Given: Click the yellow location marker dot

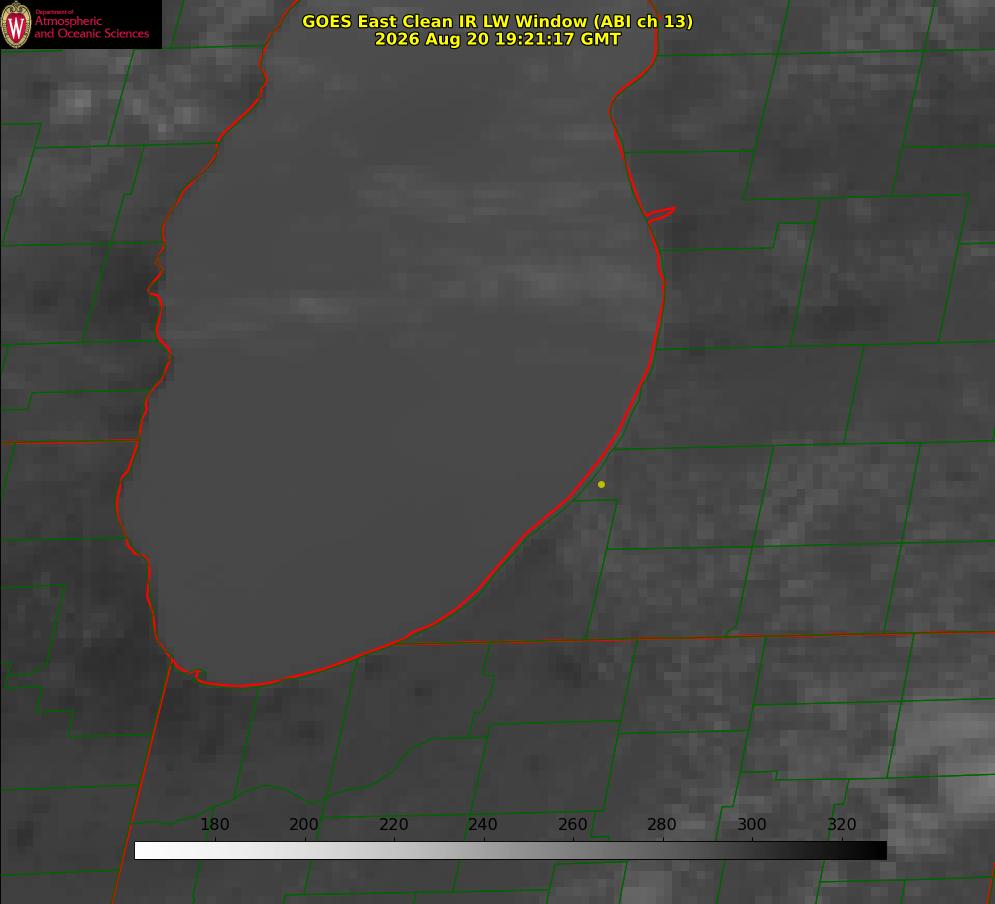Looking at the screenshot, I should 601,484.
